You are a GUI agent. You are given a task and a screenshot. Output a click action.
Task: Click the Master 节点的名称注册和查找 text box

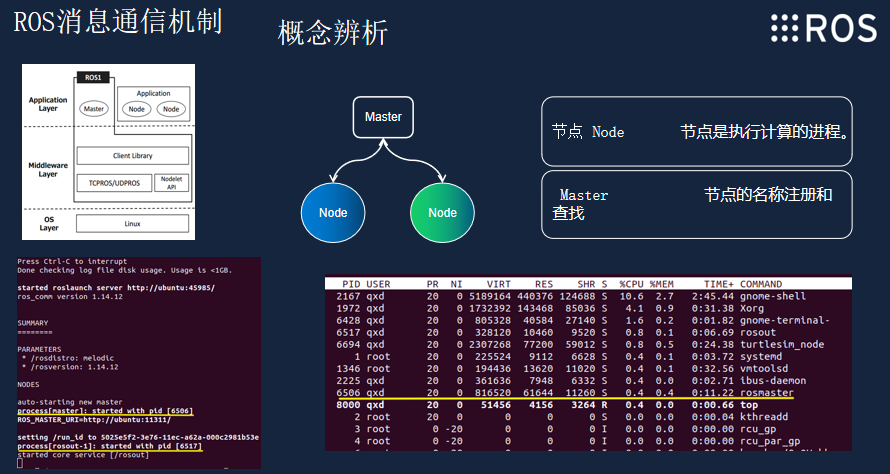click(696, 204)
